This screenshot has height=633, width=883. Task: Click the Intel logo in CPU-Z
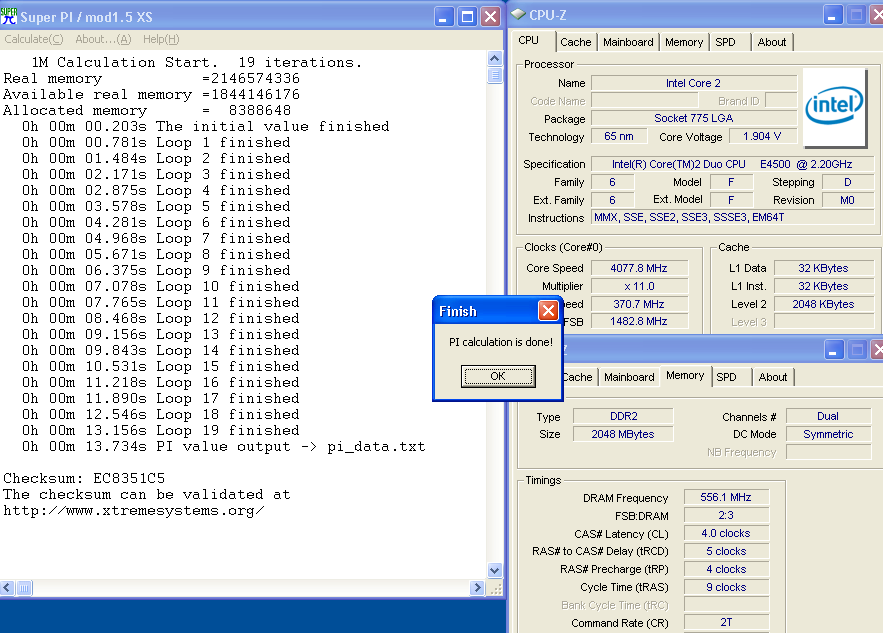[x=834, y=106]
